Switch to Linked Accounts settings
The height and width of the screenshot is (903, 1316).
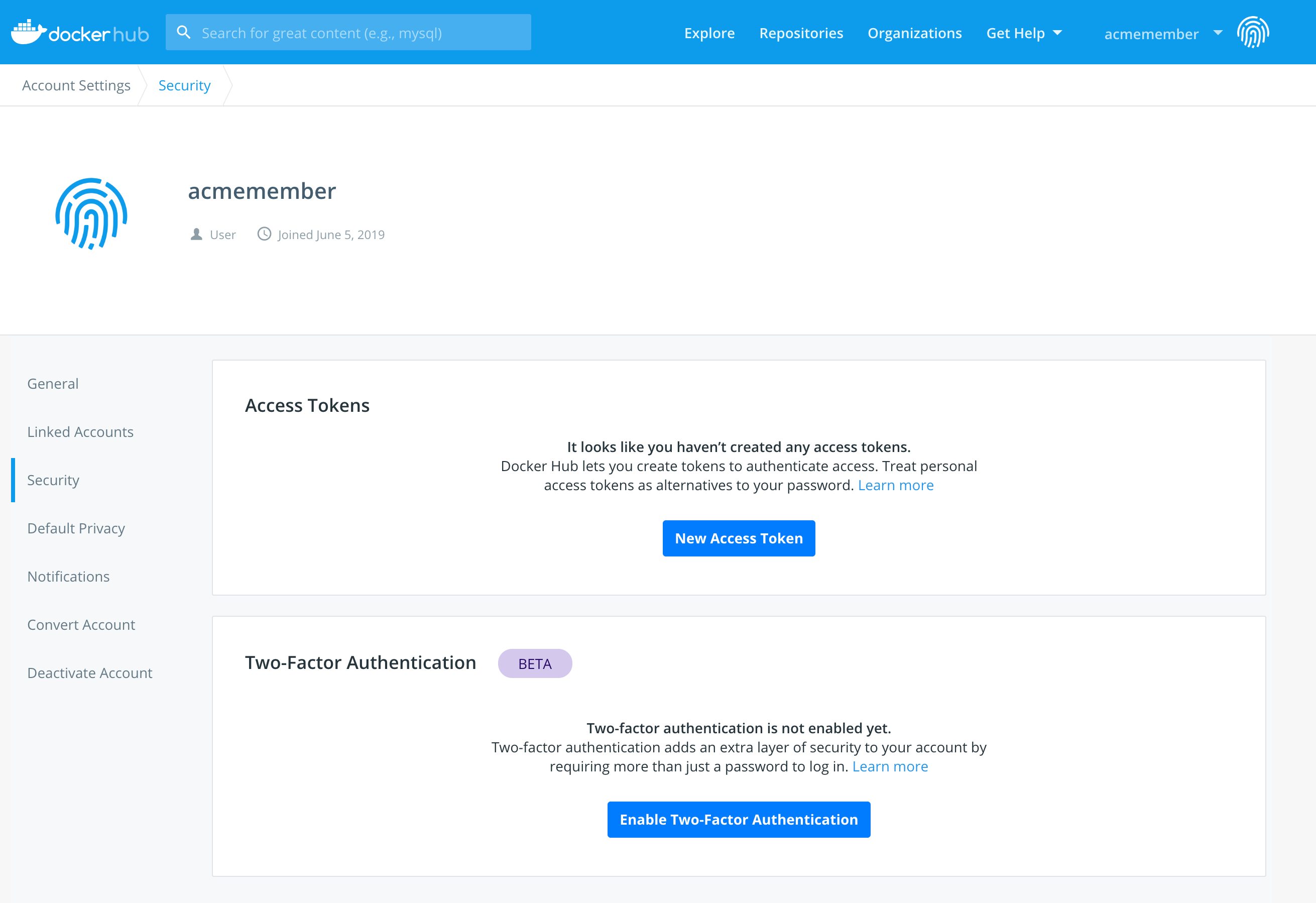coord(80,432)
